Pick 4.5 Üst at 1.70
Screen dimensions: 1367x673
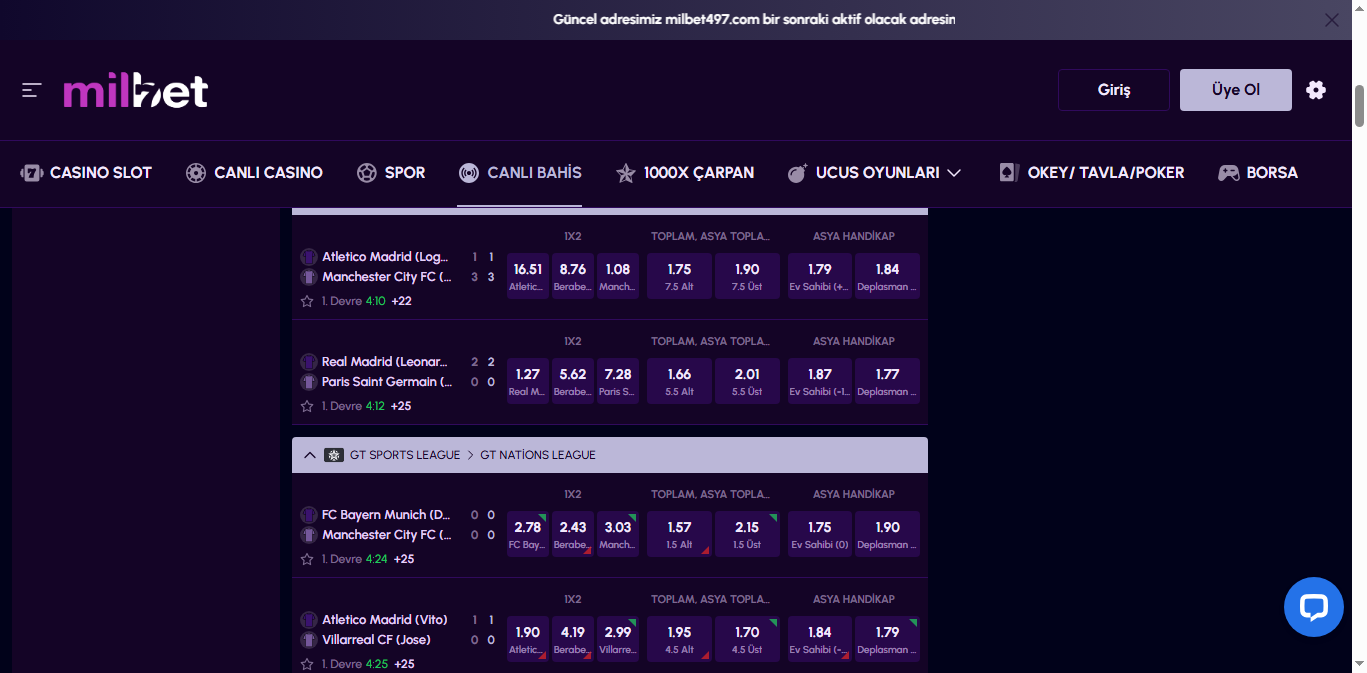pyautogui.click(x=747, y=639)
